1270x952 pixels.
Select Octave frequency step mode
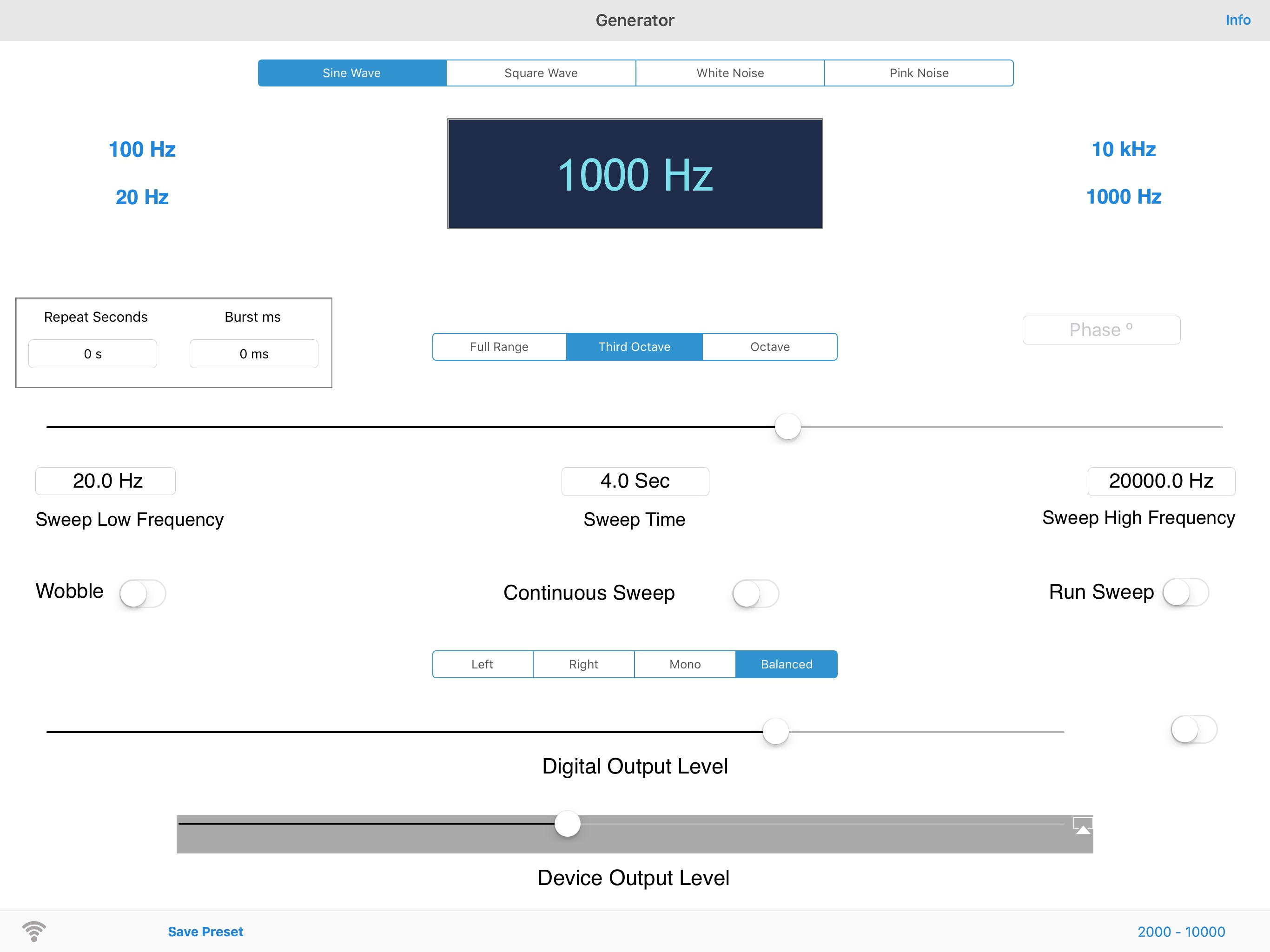tap(769, 347)
